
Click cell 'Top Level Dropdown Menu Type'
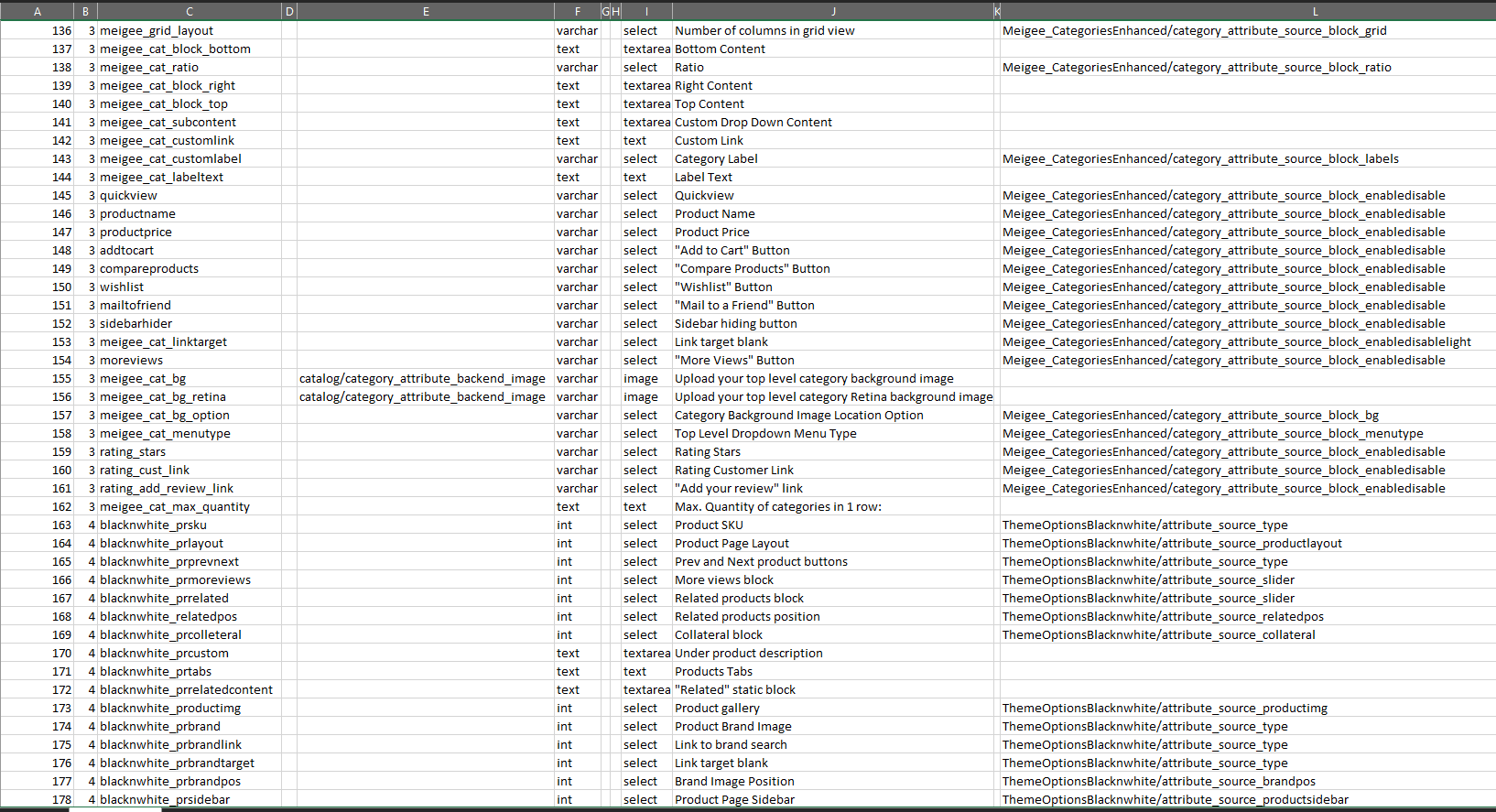tap(833, 433)
